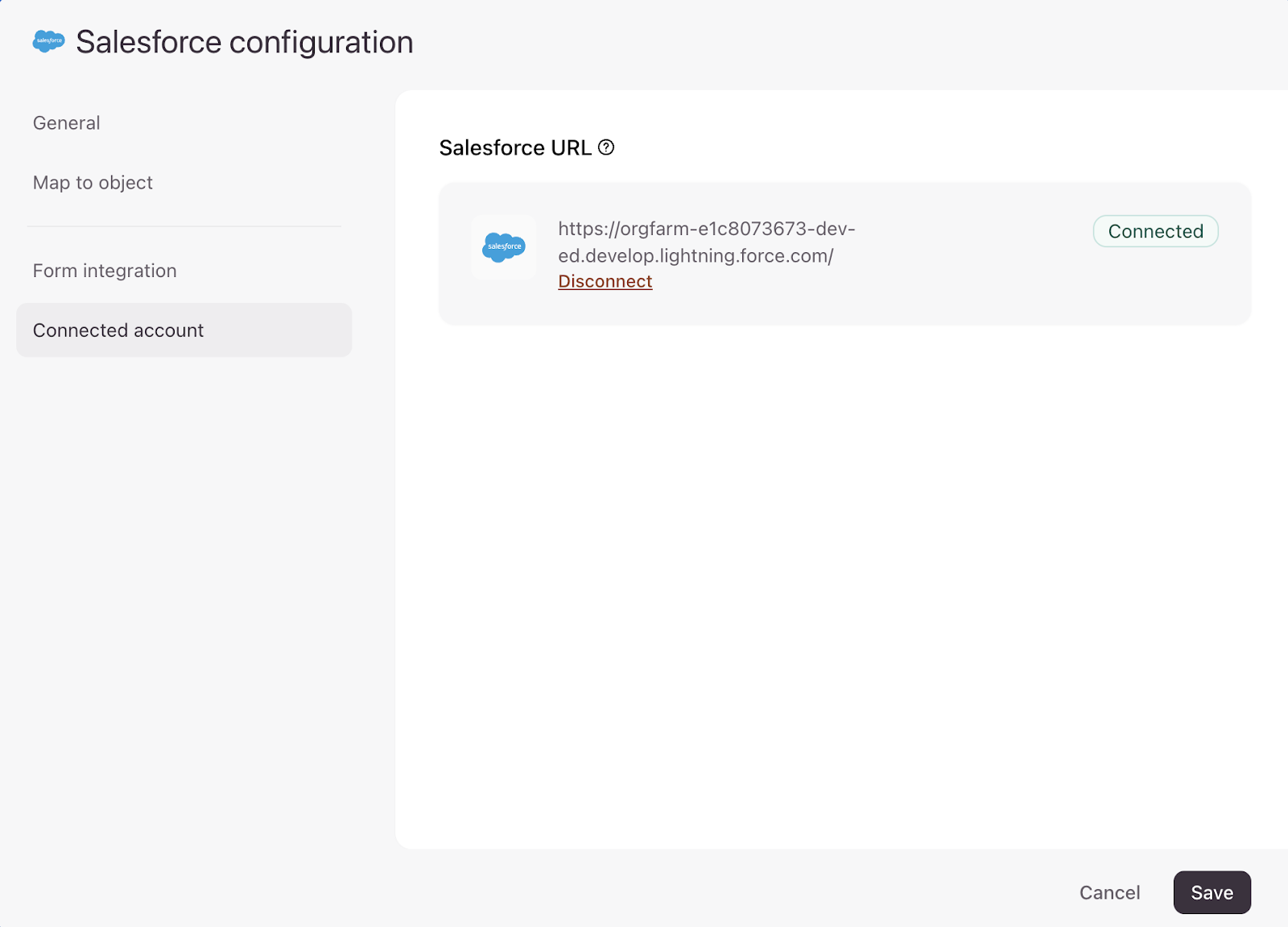The image size is (1288, 927).
Task: Click the green Connected status badge
Action: tap(1155, 231)
